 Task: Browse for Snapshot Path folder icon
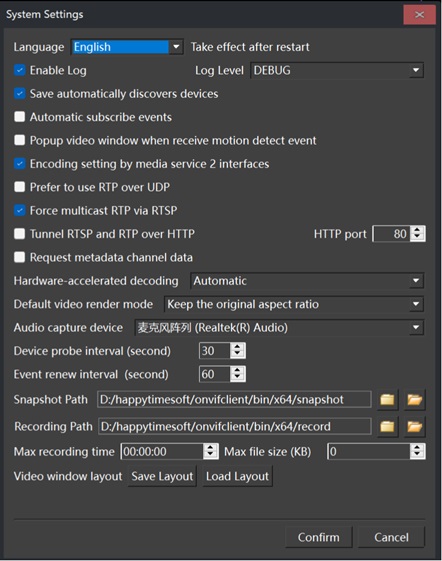[x=387, y=399]
